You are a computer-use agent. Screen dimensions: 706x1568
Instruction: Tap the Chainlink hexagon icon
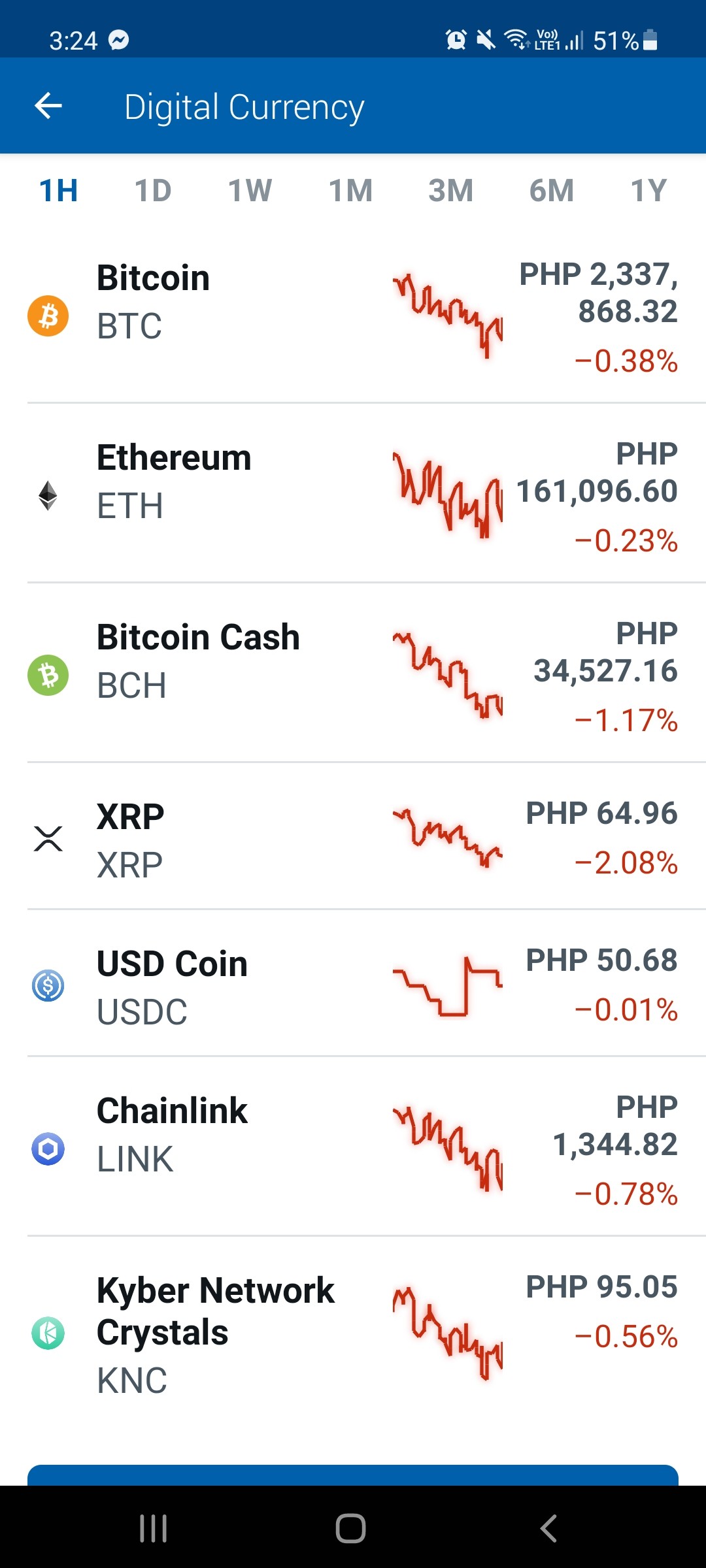coord(48,1149)
